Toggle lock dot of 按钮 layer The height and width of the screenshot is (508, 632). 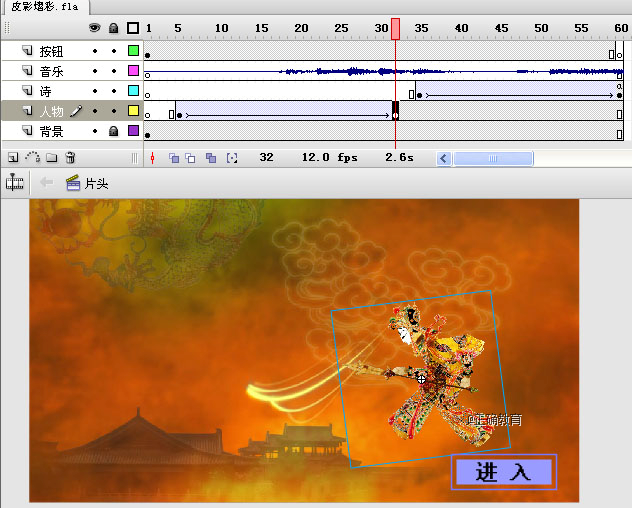[114, 51]
